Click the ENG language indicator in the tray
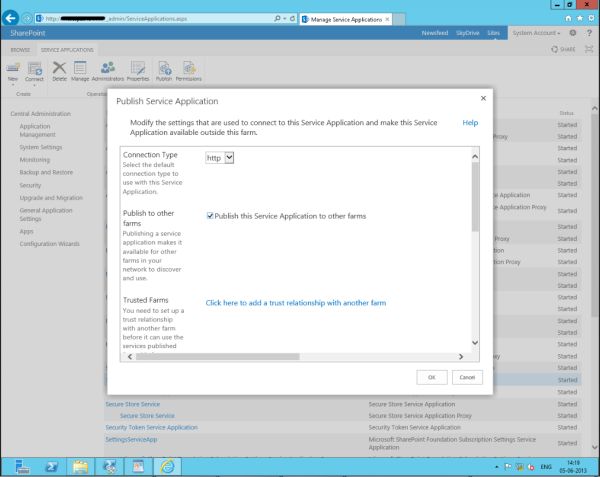Image resolution: width=600 pixels, height=477 pixels. point(546,467)
